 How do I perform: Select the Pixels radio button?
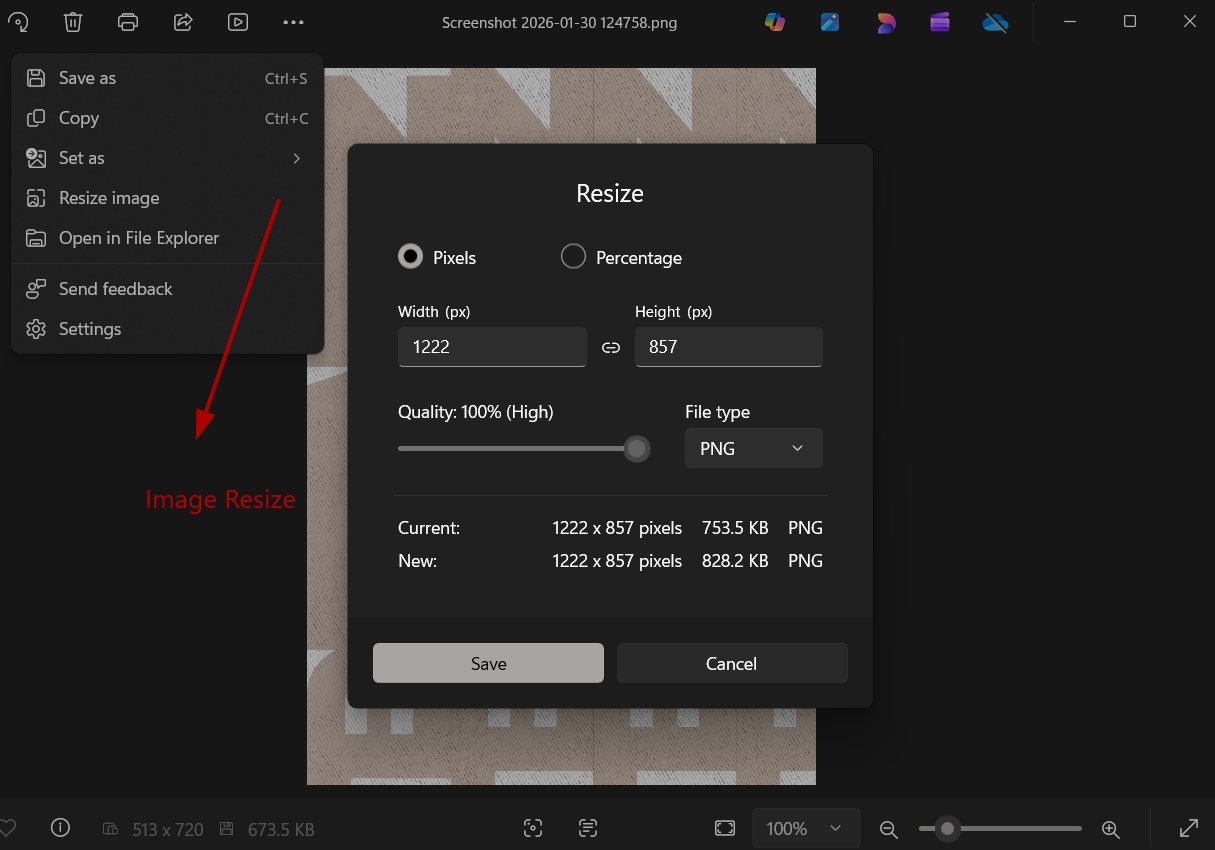click(x=410, y=257)
